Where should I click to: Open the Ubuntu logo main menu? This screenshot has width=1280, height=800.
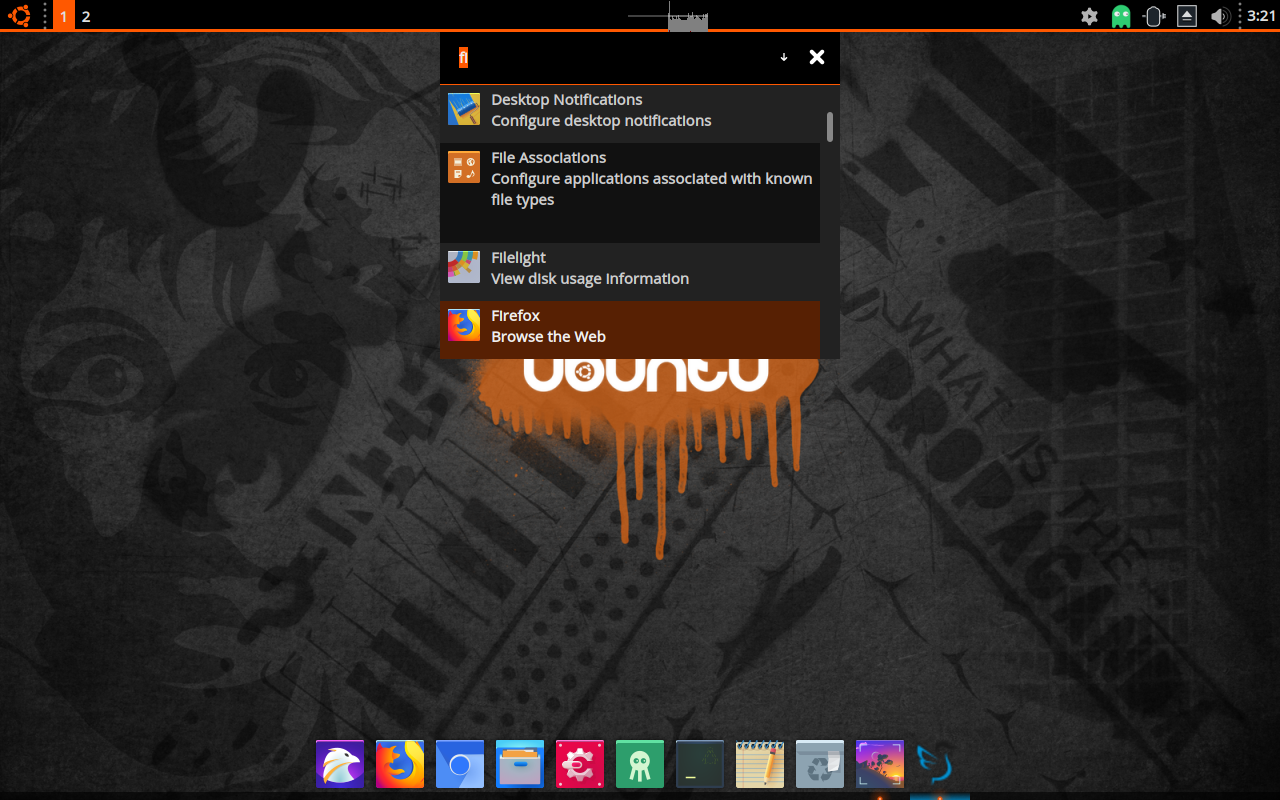(19, 16)
